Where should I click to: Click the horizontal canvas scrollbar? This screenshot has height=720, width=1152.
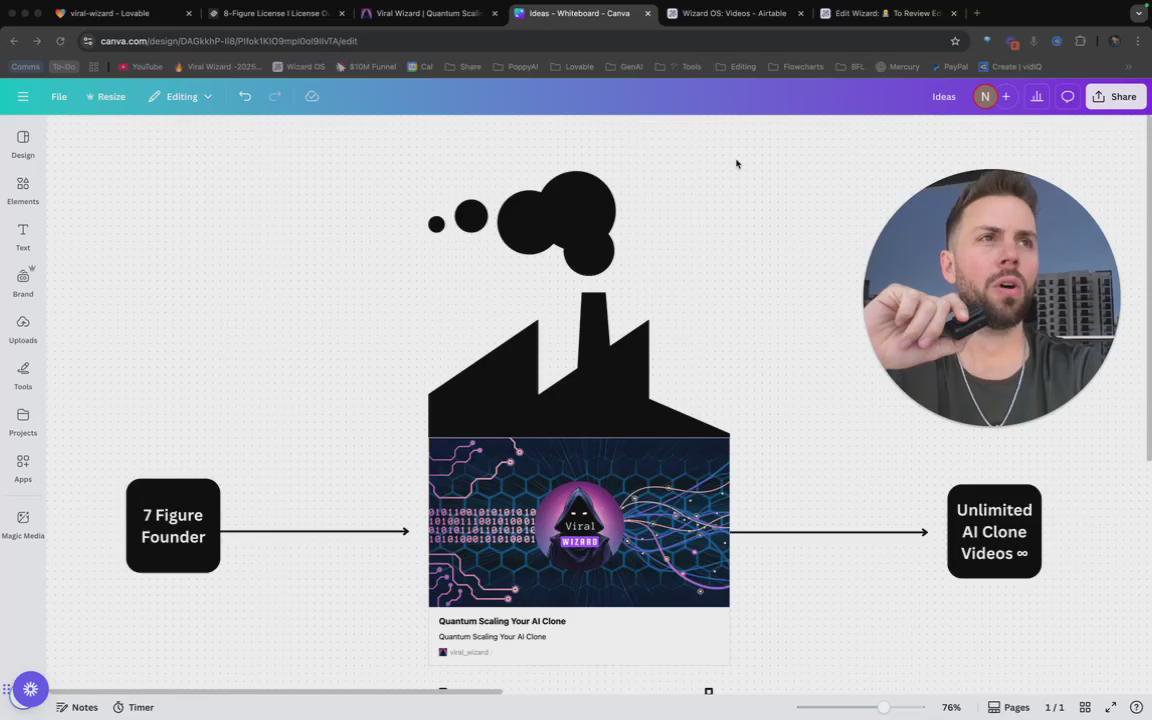click(x=275, y=691)
